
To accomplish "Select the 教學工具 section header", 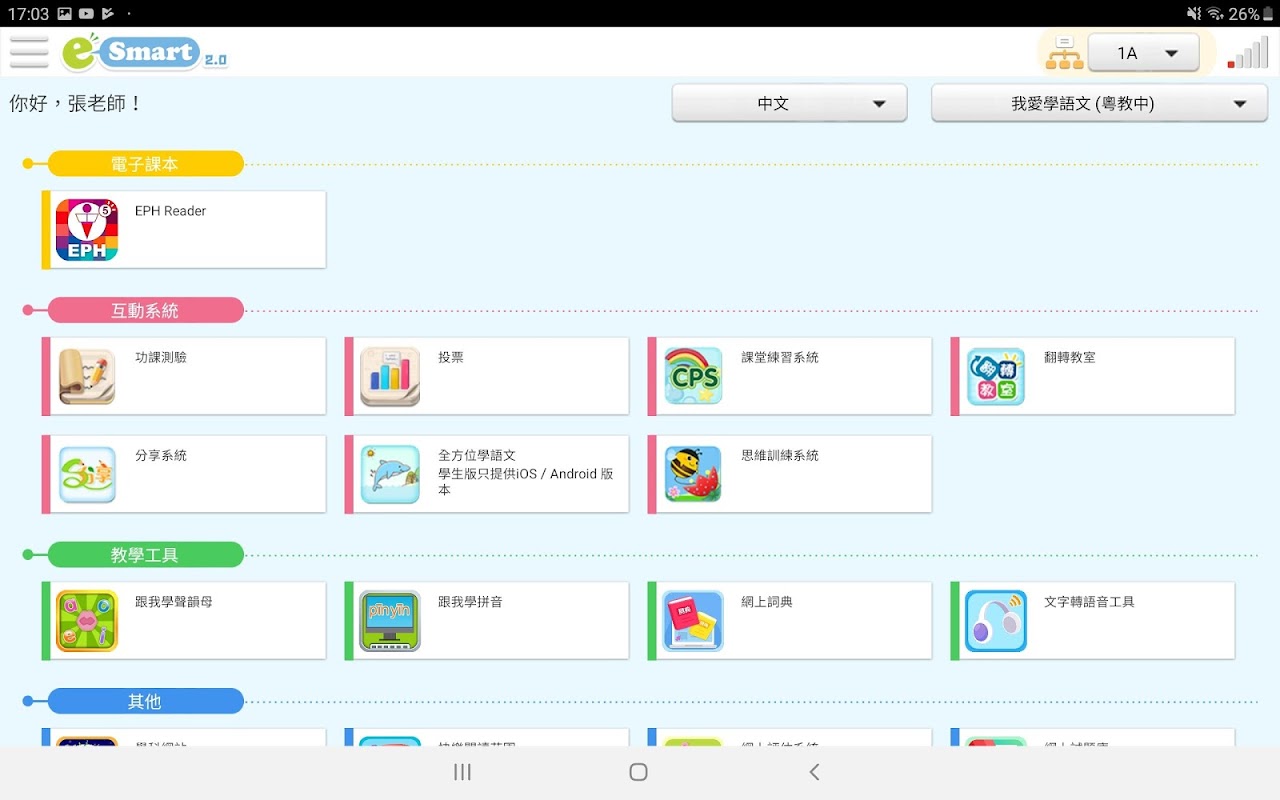I will pos(145,555).
